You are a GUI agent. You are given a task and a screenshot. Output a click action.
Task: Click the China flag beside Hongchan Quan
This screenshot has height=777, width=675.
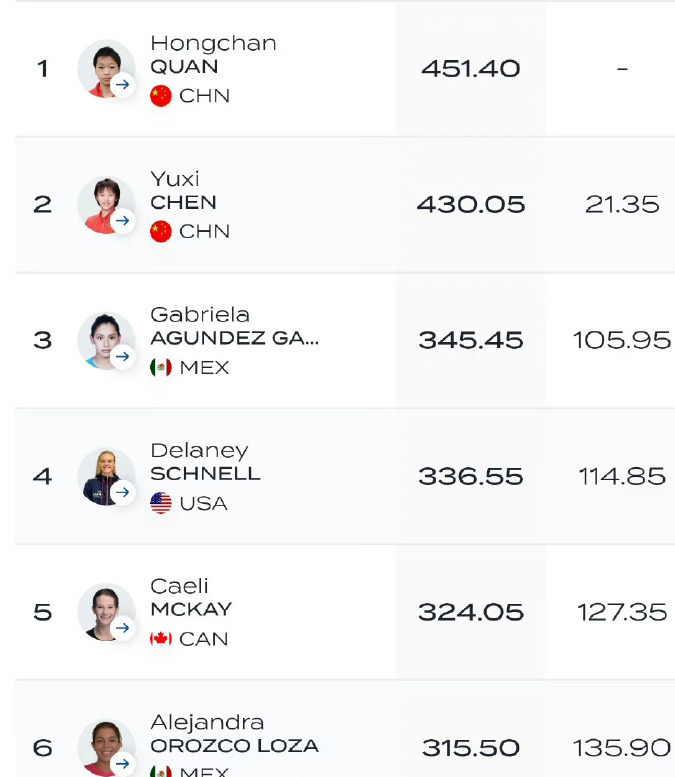point(161,96)
